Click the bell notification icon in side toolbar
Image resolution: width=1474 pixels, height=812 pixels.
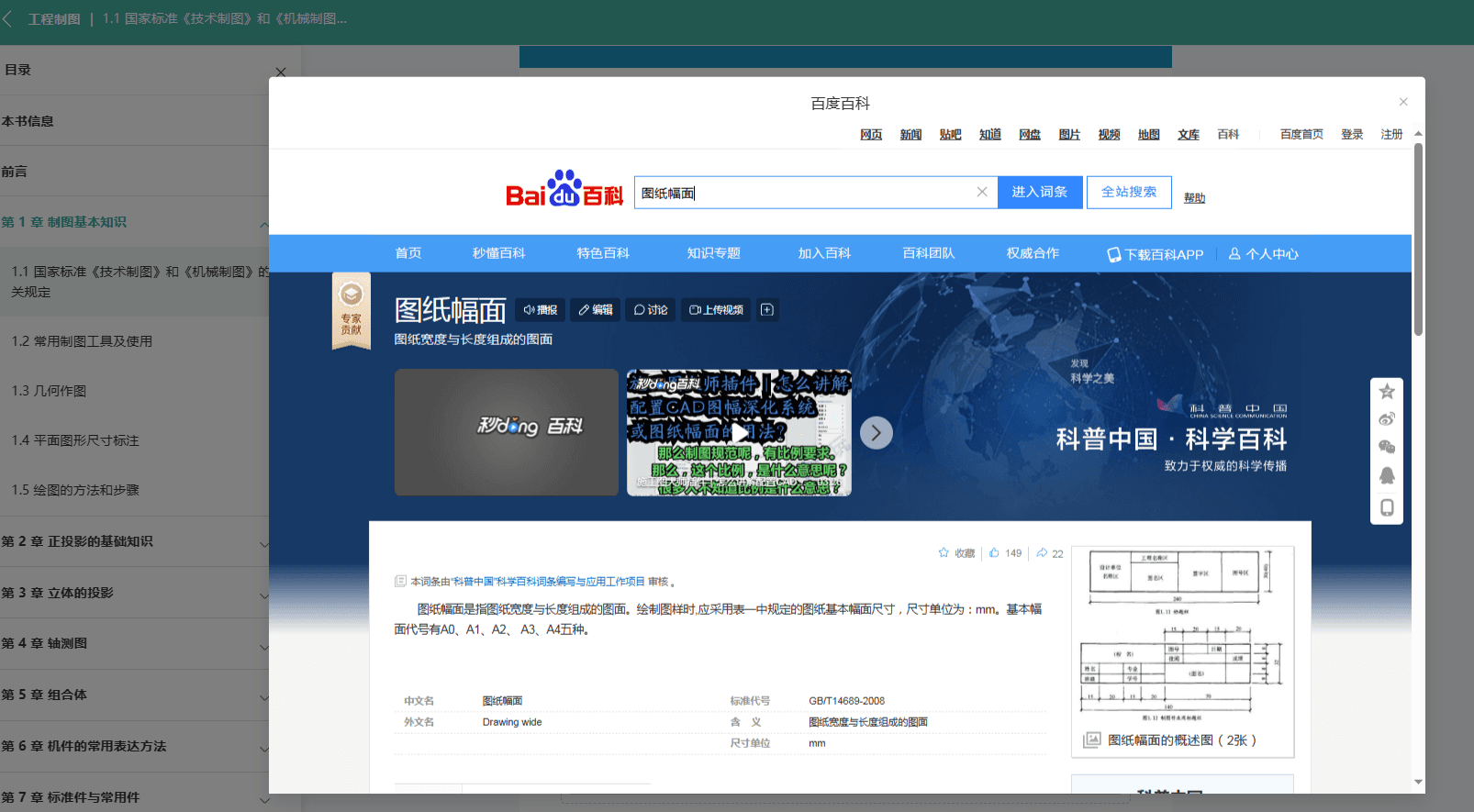pyautogui.click(x=1387, y=475)
